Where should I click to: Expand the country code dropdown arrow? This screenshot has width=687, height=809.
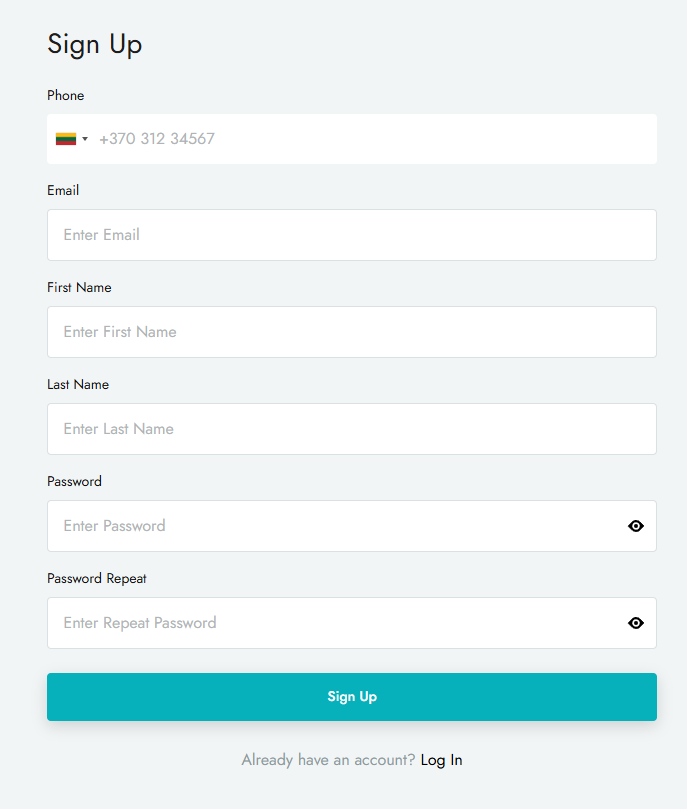pyautogui.click(x=85, y=139)
